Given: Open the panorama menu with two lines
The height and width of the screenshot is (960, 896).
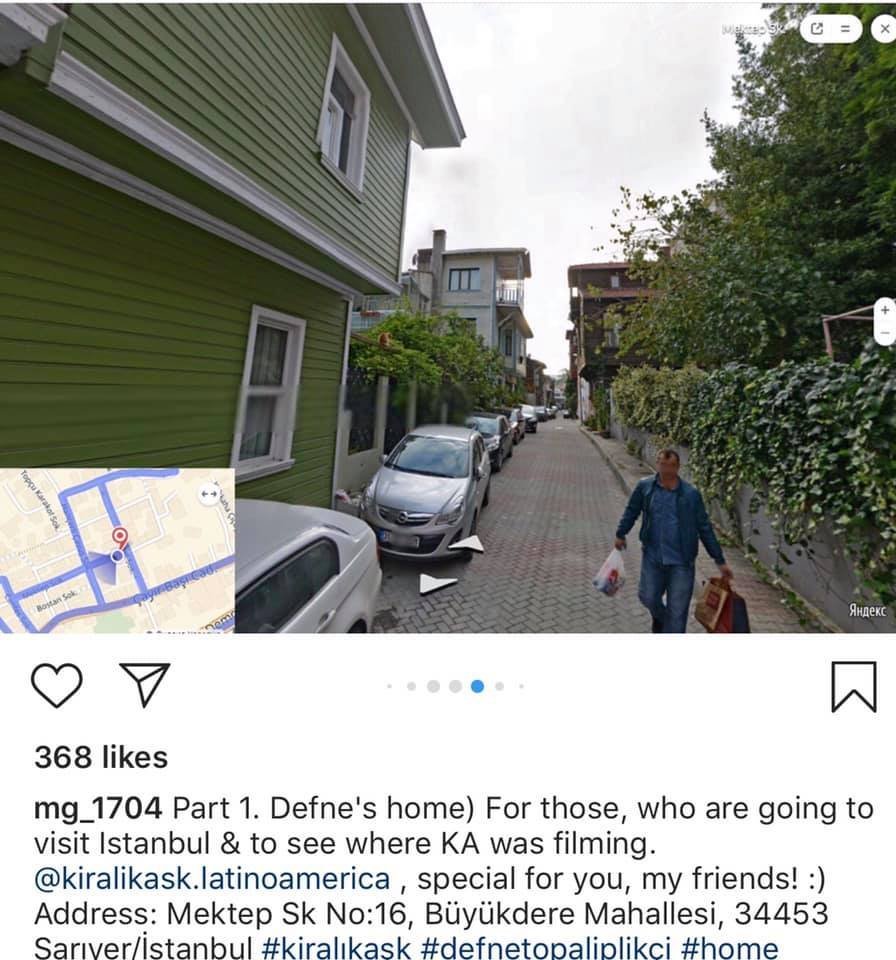Looking at the screenshot, I should pyautogui.click(x=845, y=29).
